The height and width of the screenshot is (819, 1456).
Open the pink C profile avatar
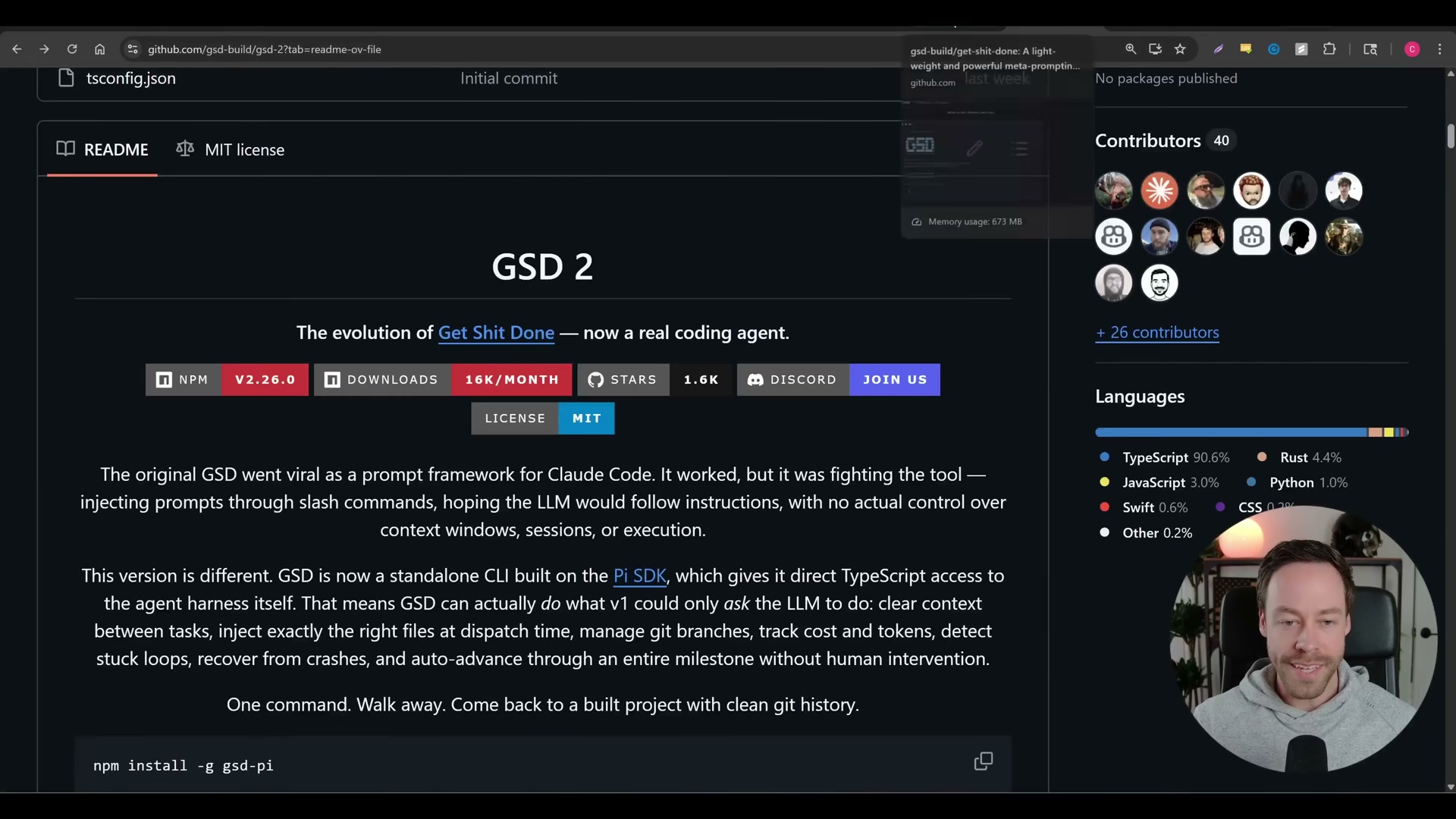[1412, 49]
